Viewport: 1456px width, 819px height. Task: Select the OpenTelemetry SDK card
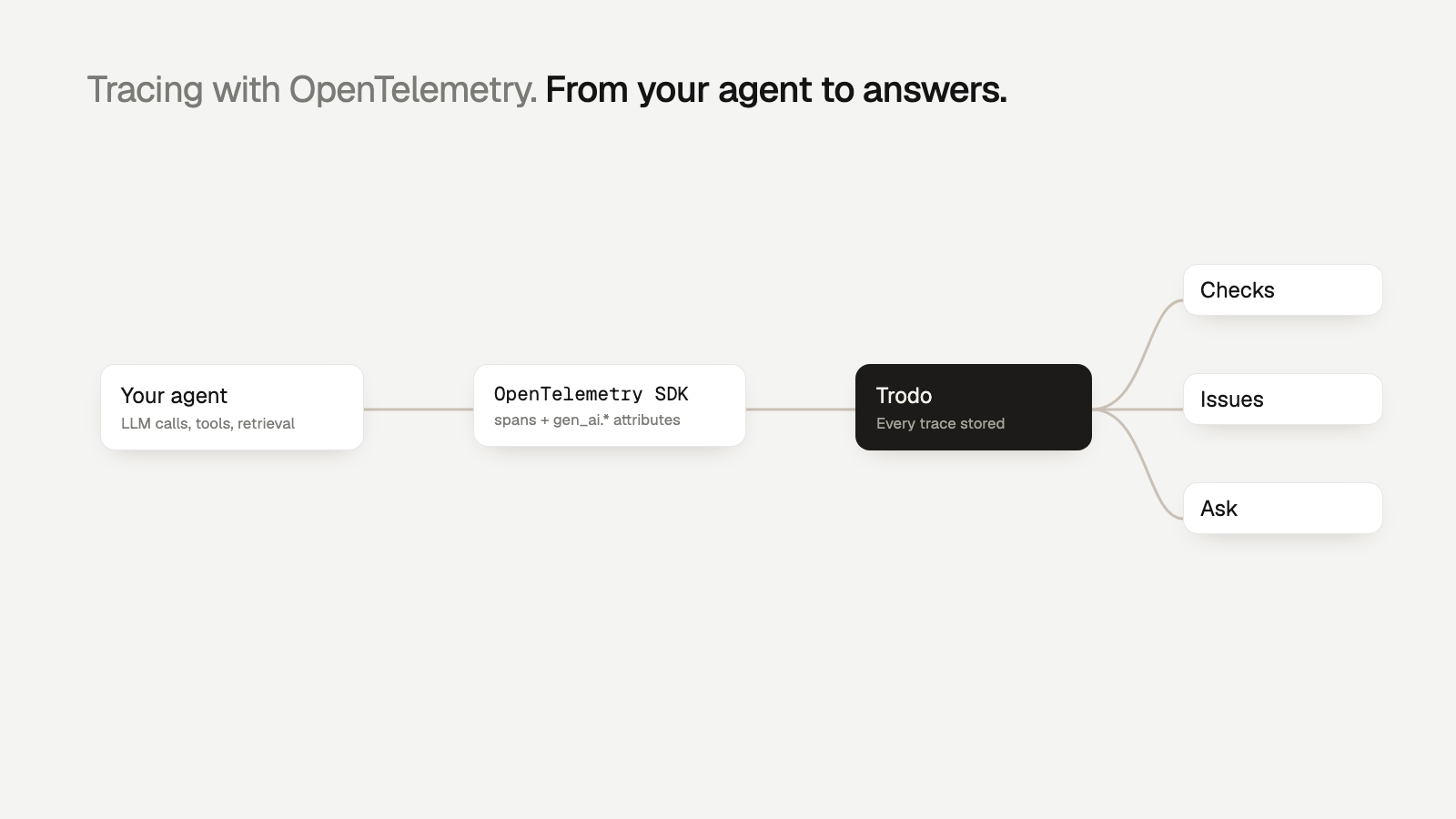tap(610, 405)
